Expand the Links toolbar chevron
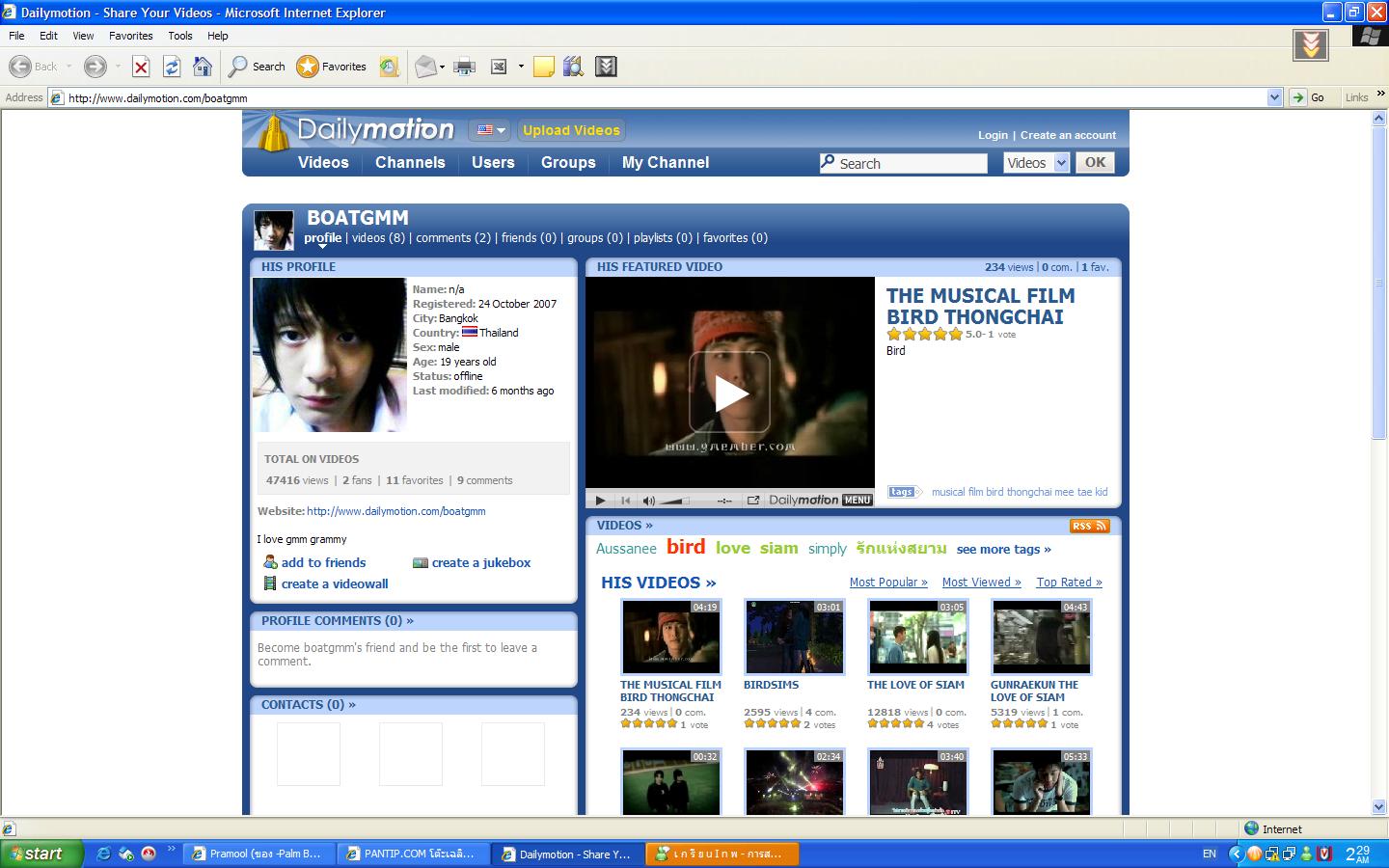1389x868 pixels. point(1381,94)
